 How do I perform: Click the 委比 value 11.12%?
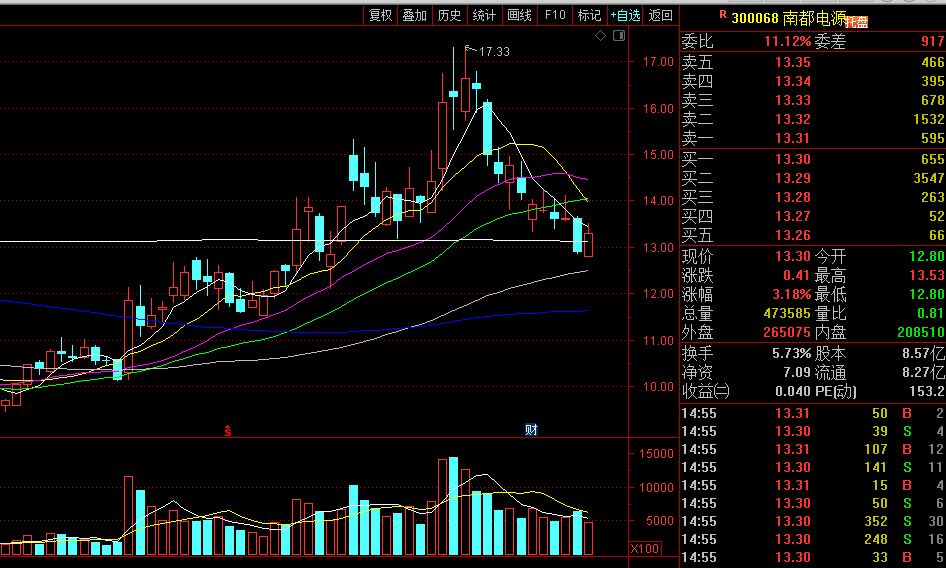pyautogui.click(x=787, y=41)
